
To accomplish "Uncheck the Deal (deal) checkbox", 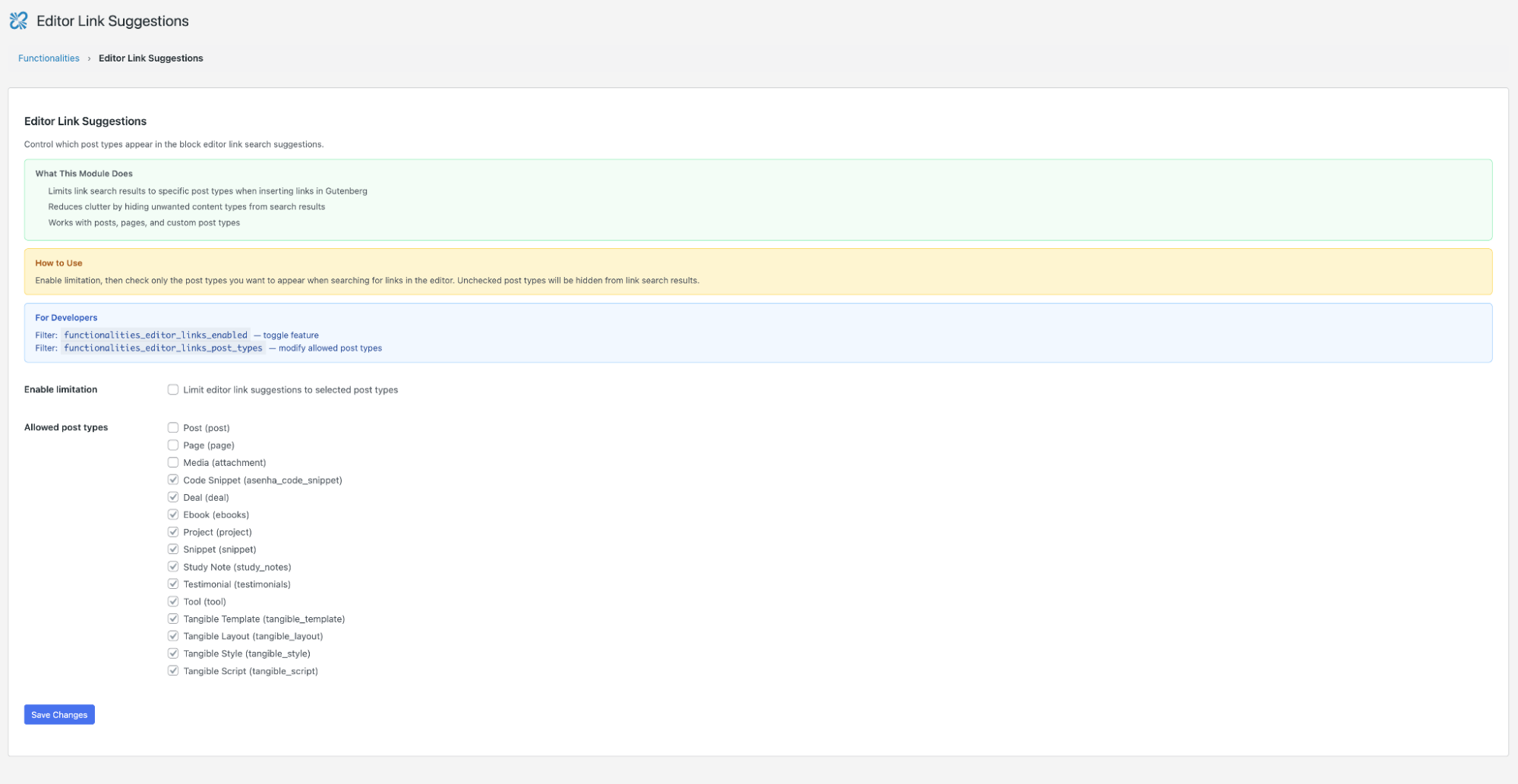I will pyautogui.click(x=173, y=497).
